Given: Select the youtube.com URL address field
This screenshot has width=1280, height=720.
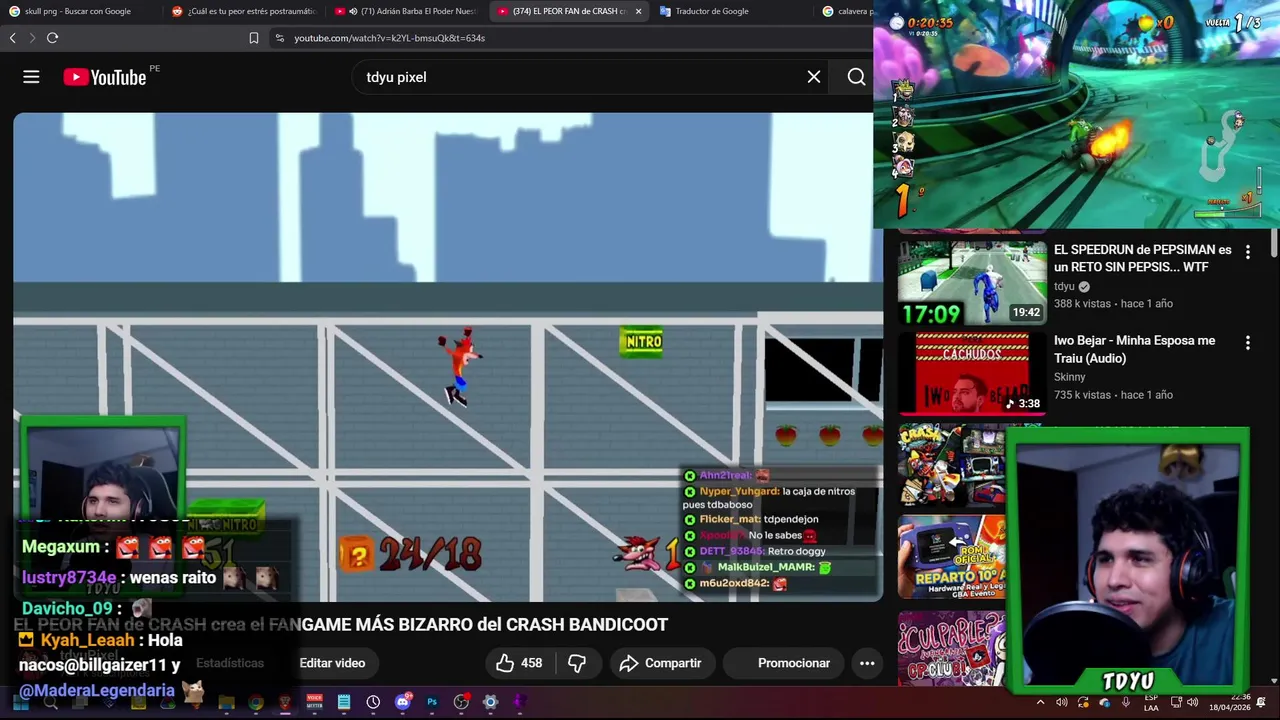Looking at the screenshot, I should [389, 38].
